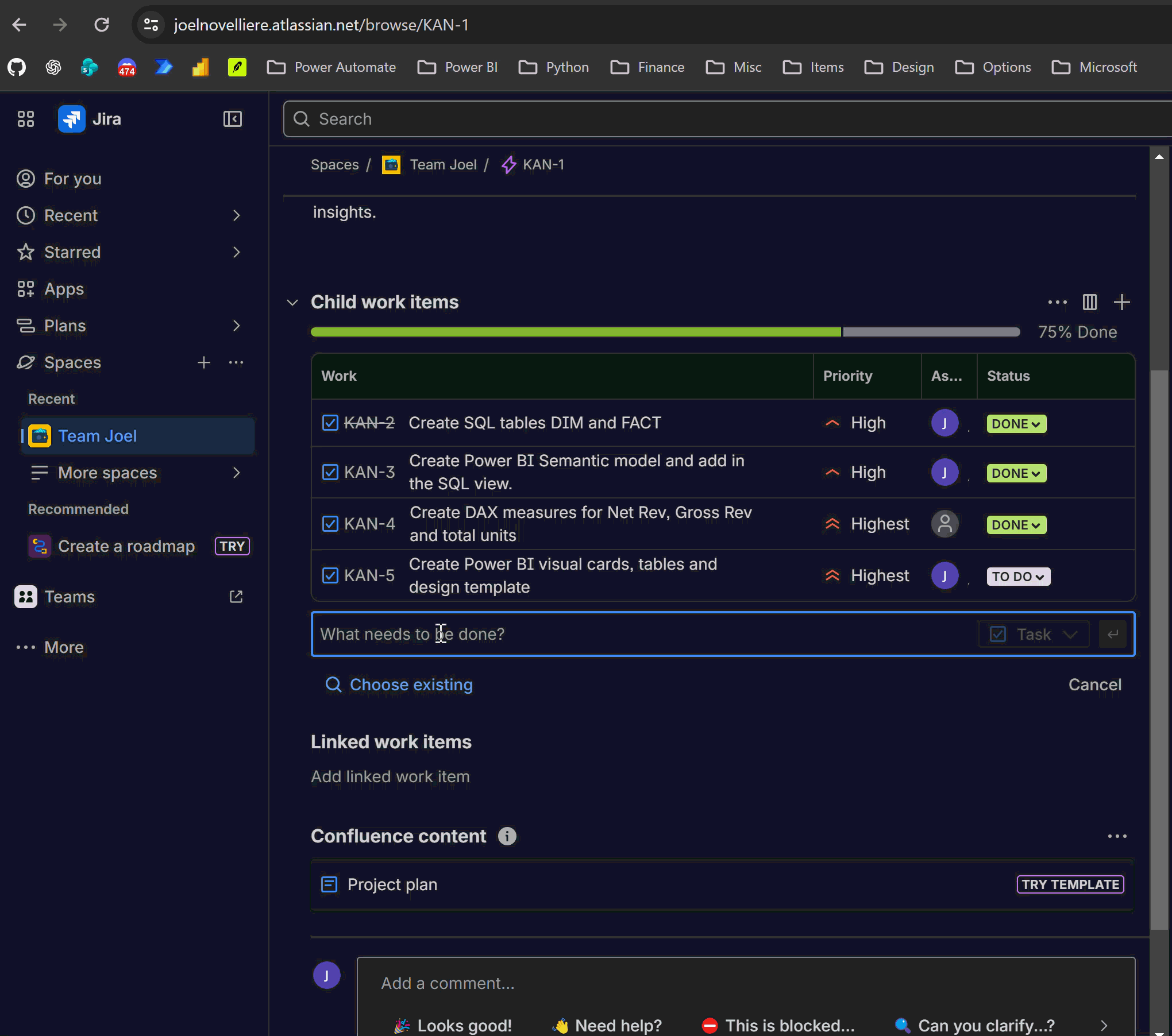Click the plus icon next to Spaces

coord(203,362)
